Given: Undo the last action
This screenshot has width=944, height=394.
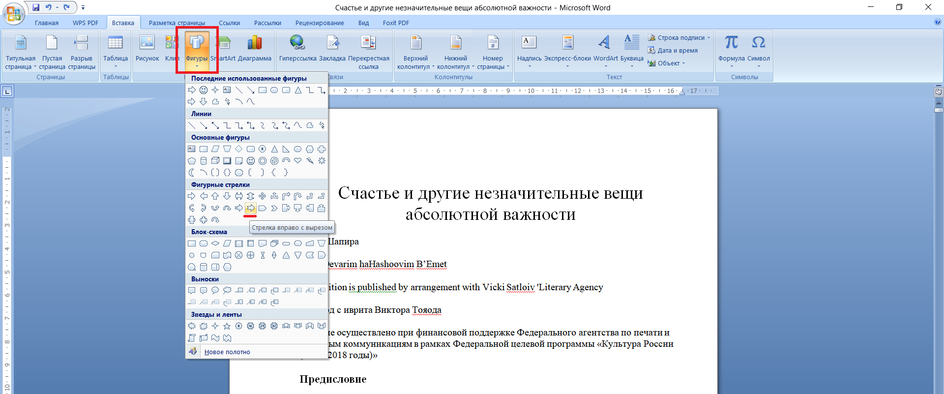Looking at the screenshot, I should 49,8.
